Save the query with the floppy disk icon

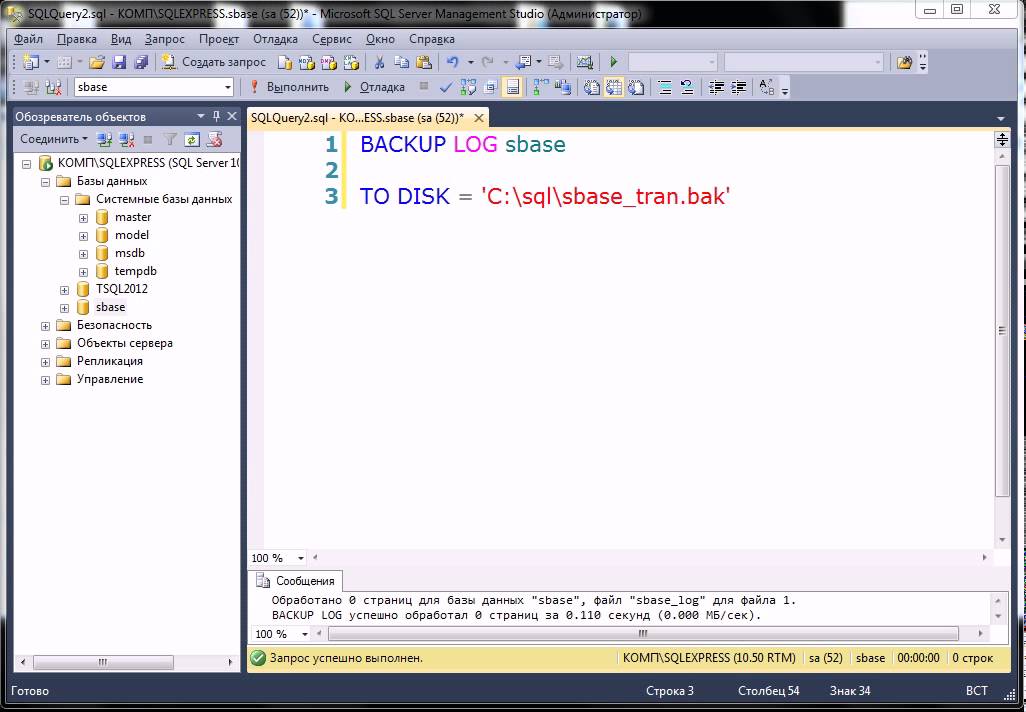[x=119, y=62]
